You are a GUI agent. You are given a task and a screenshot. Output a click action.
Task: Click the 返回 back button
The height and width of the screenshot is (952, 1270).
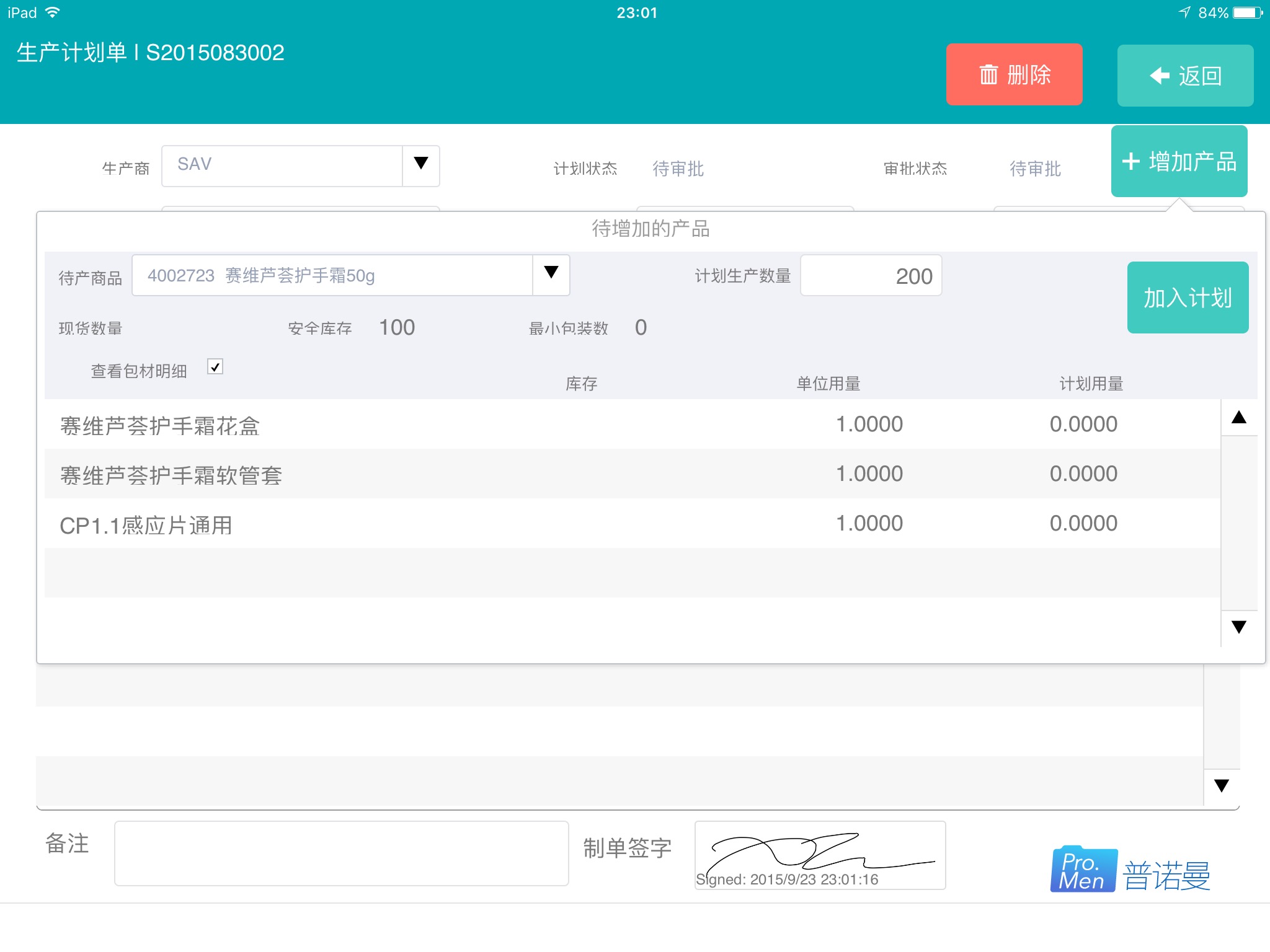click(x=1185, y=76)
